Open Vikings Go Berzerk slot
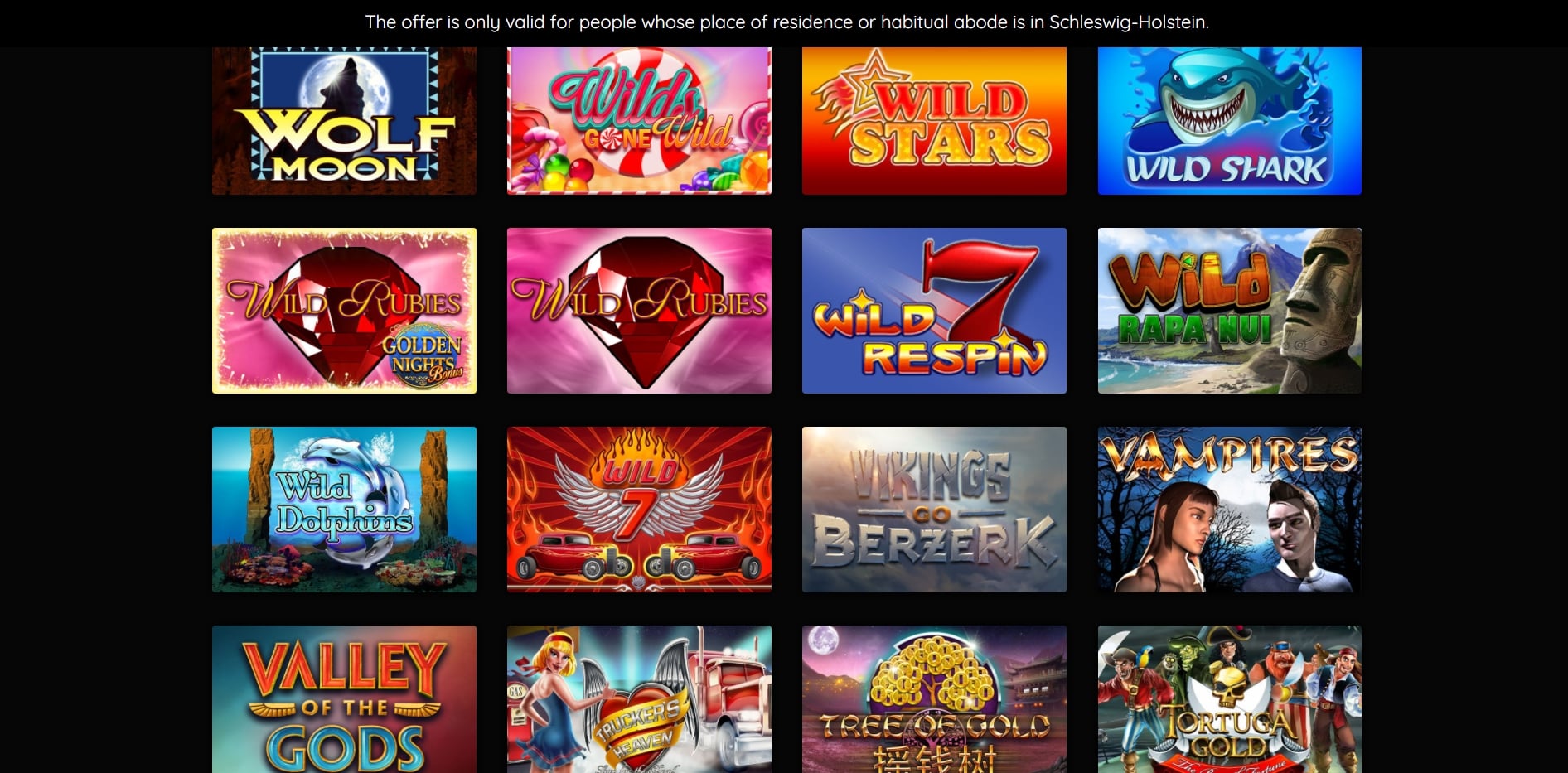Screen dimensions: 1568x773 (x=934, y=510)
